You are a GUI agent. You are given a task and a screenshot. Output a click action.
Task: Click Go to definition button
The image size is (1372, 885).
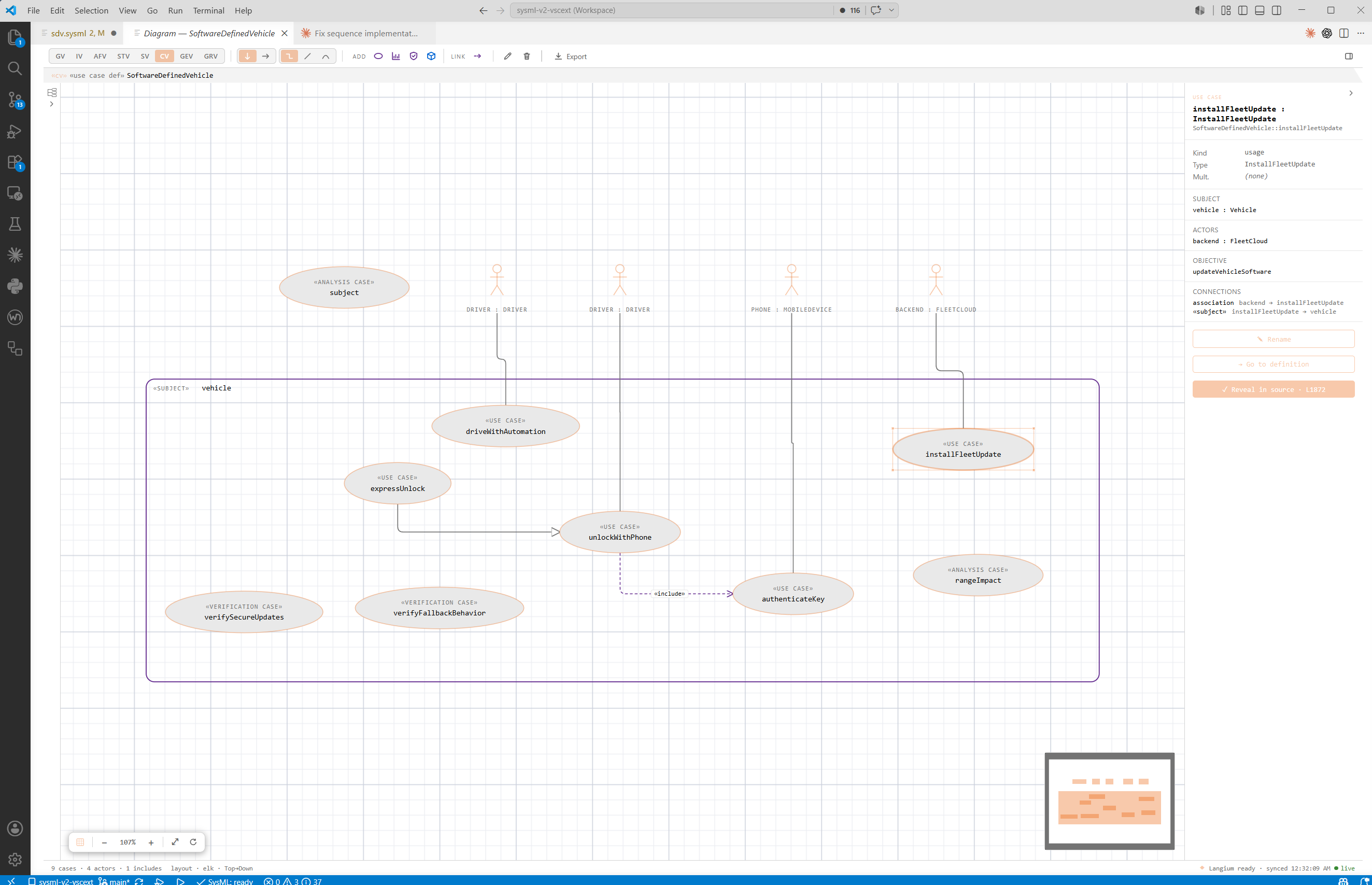pyautogui.click(x=1273, y=364)
